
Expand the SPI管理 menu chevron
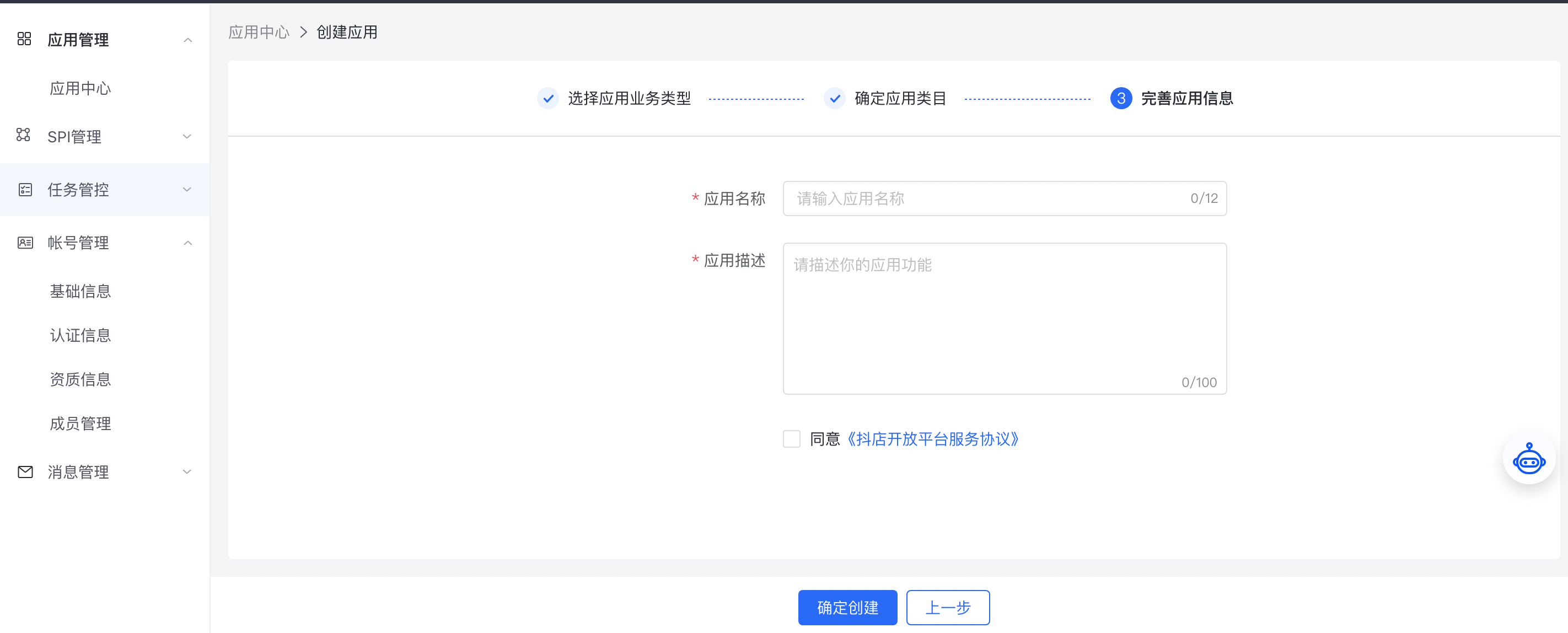(x=187, y=136)
